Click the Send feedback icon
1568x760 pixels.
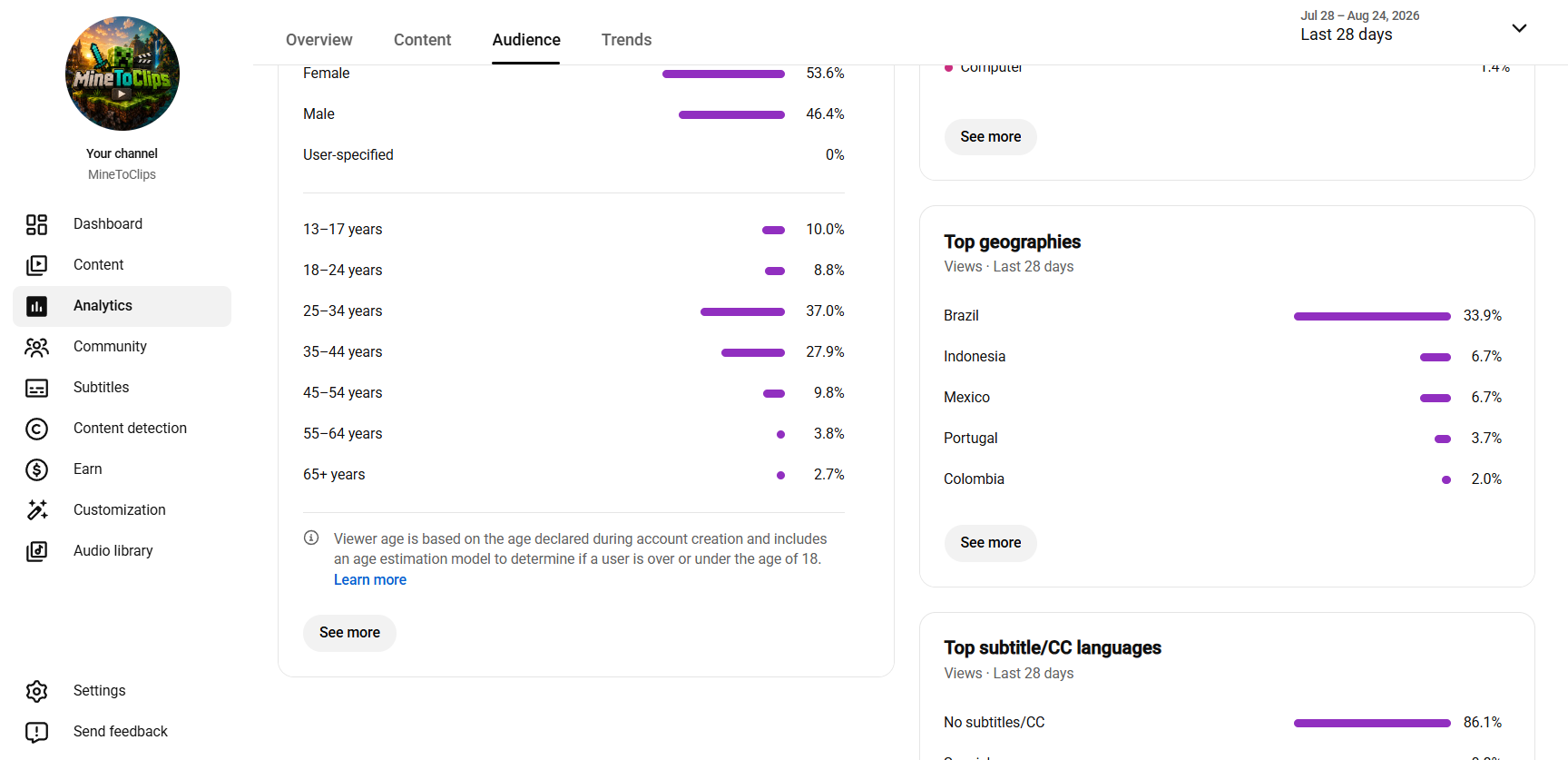click(36, 732)
